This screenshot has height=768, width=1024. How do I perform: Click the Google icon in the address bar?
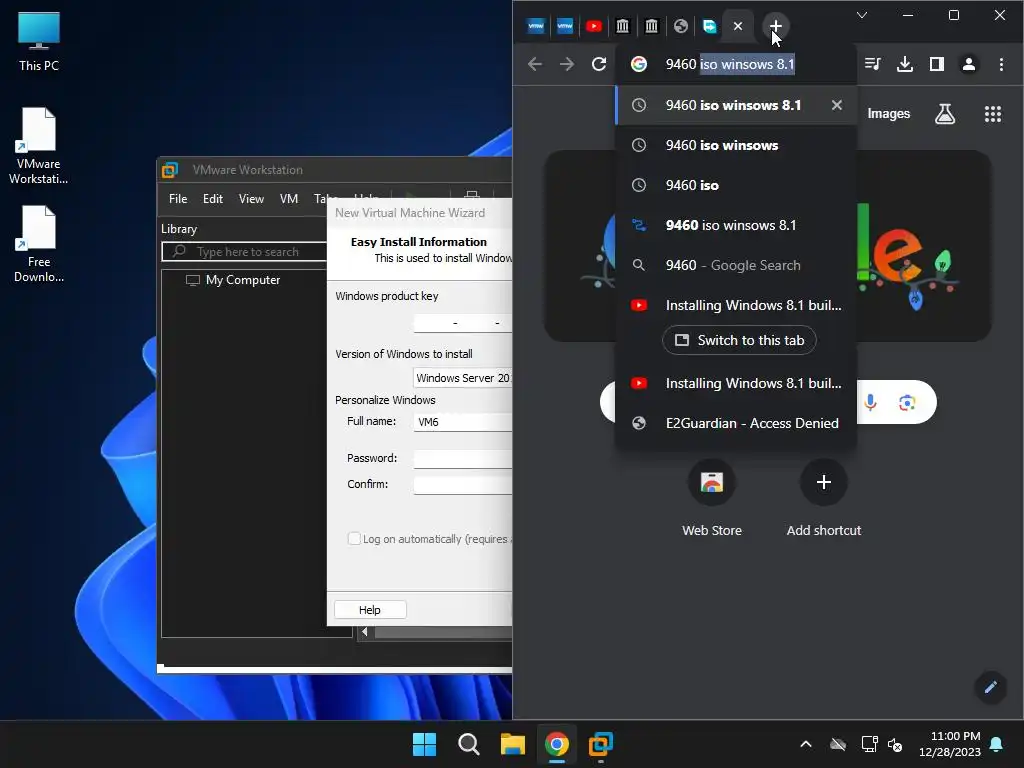click(x=639, y=64)
